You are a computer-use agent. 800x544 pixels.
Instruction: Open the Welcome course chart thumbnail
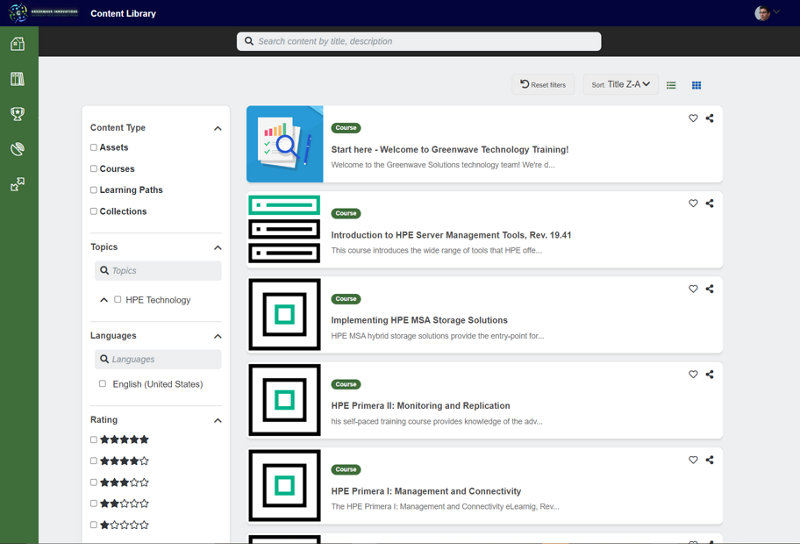[x=285, y=144]
